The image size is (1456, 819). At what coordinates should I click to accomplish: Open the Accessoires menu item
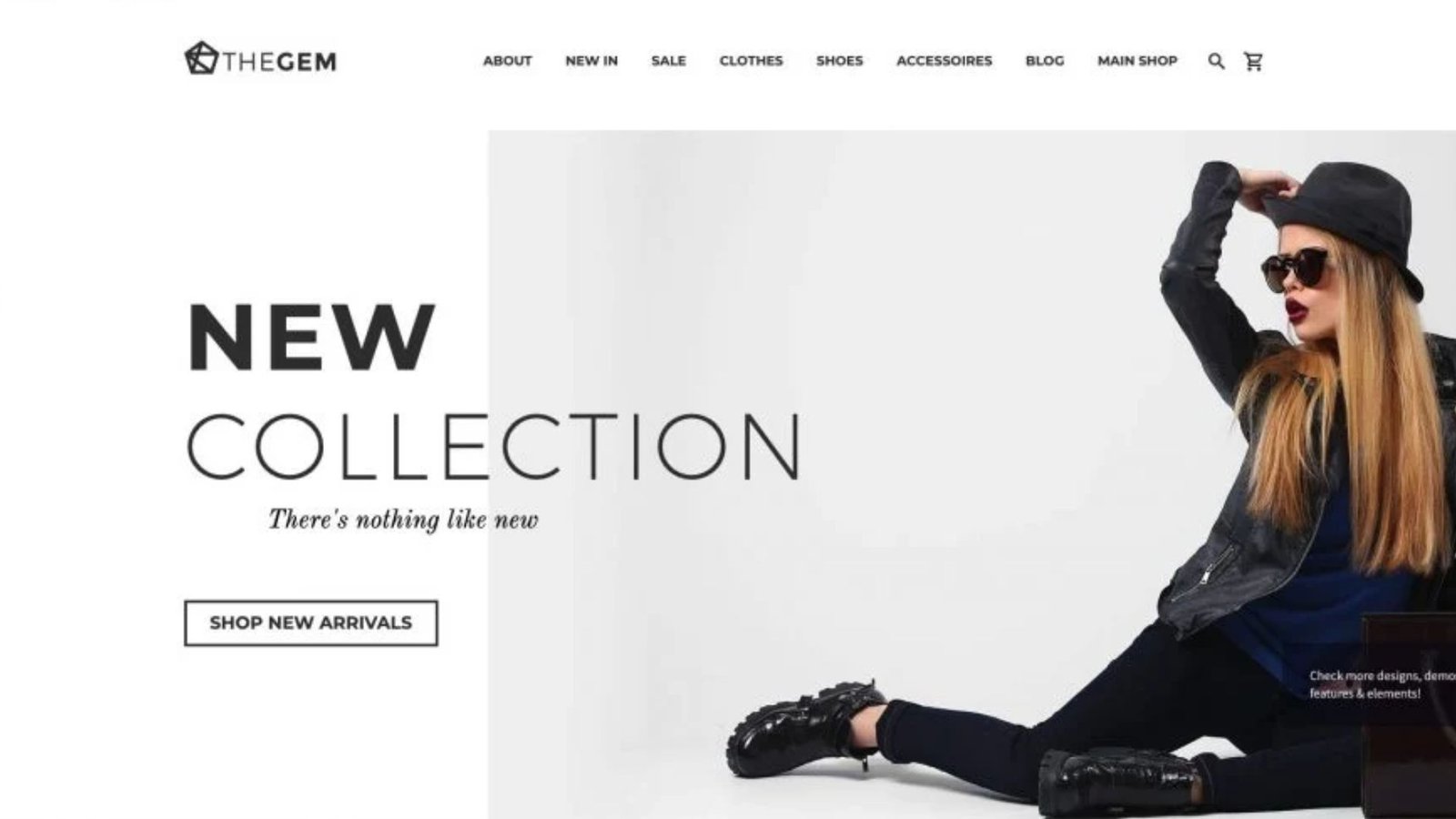click(x=944, y=61)
